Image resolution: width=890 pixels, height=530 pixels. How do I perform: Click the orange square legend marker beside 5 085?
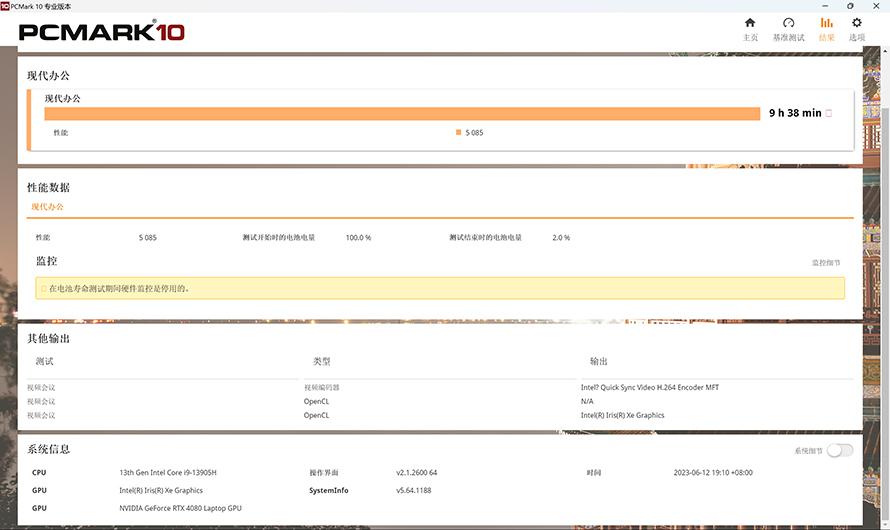pyautogui.click(x=458, y=132)
